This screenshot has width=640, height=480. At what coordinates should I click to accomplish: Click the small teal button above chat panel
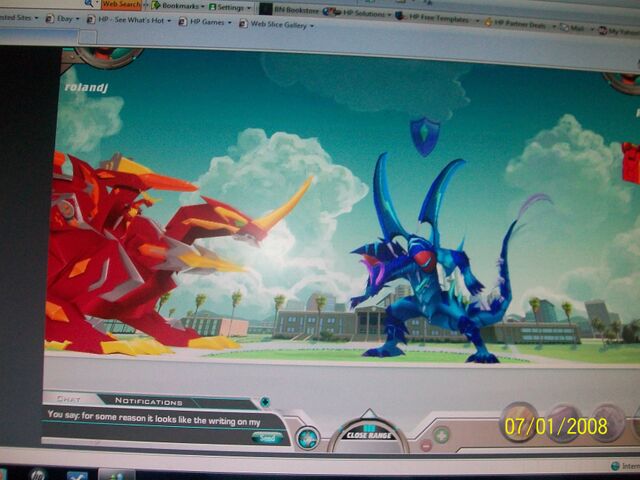point(264,402)
